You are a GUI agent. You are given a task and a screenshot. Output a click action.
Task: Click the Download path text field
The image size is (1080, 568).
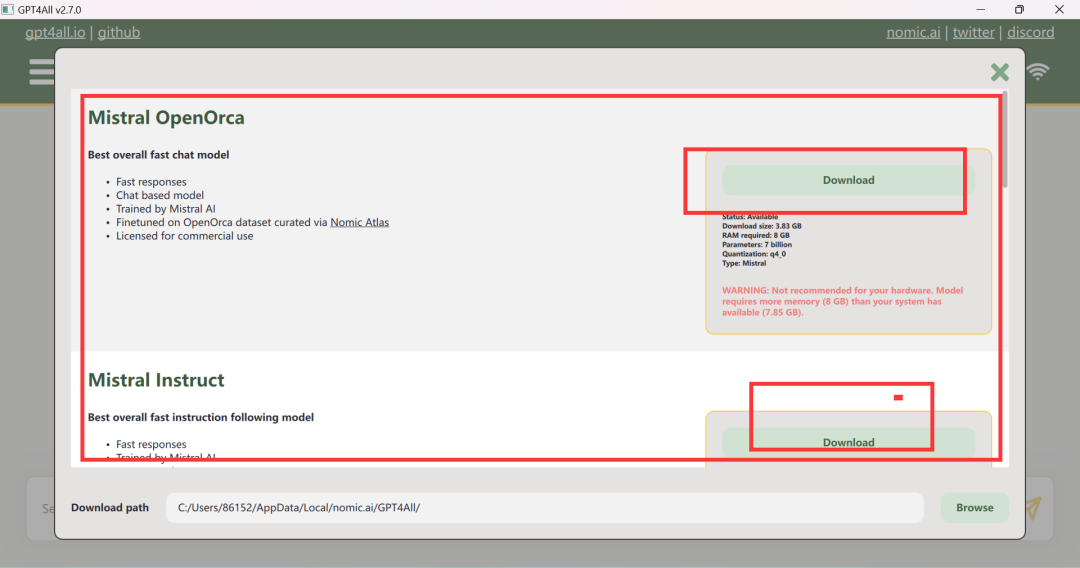[x=544, y=508]
